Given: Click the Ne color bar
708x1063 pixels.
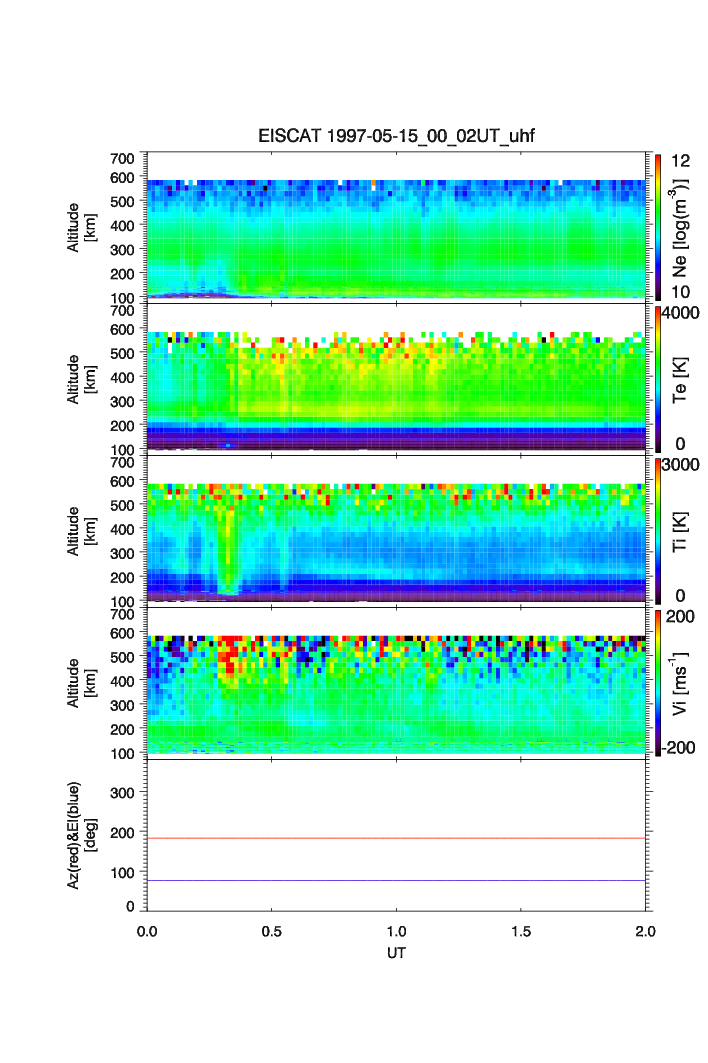Looking at the screenshot, I should pos(658,227).
